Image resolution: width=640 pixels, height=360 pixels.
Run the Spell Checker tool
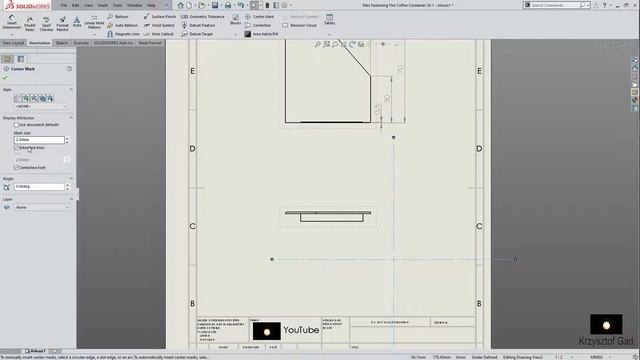(x=46, y=24)
